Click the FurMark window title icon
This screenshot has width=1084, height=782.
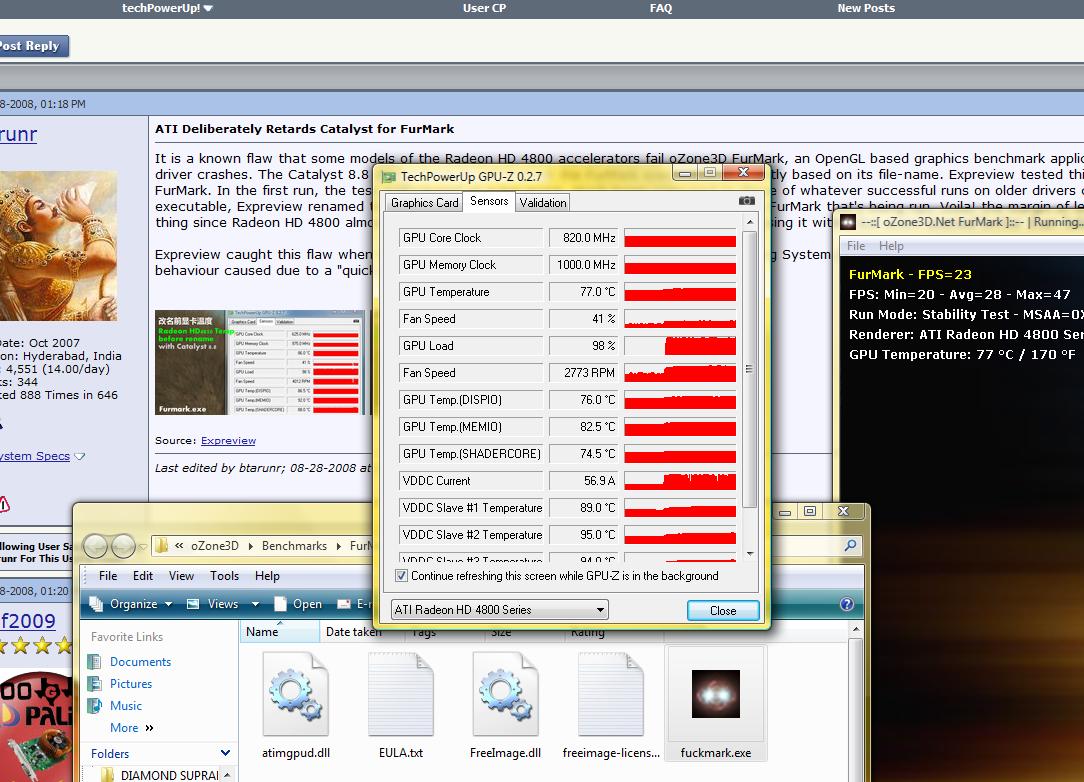(848, 222)
